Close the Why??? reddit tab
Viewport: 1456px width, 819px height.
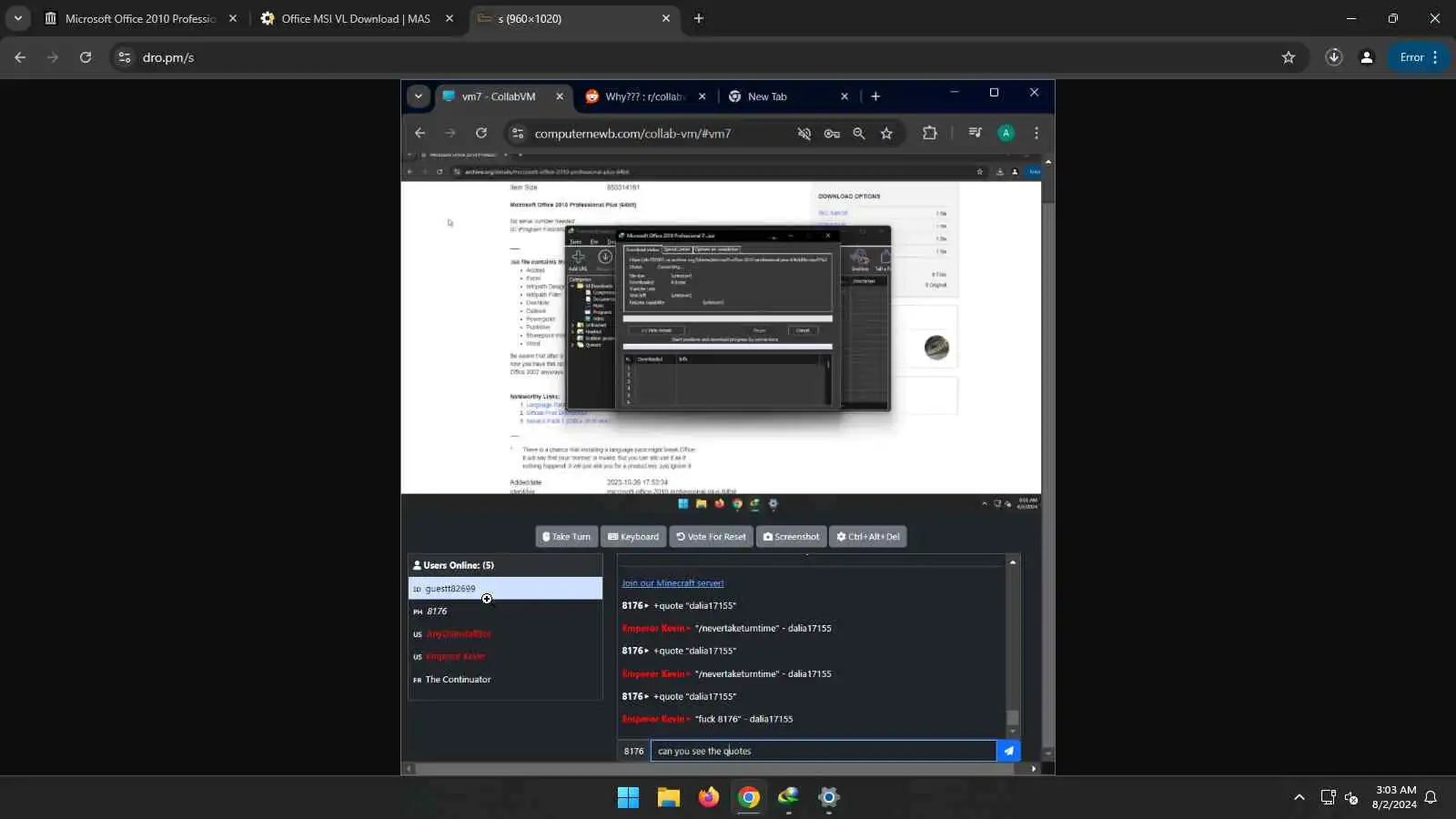[702, 96]
